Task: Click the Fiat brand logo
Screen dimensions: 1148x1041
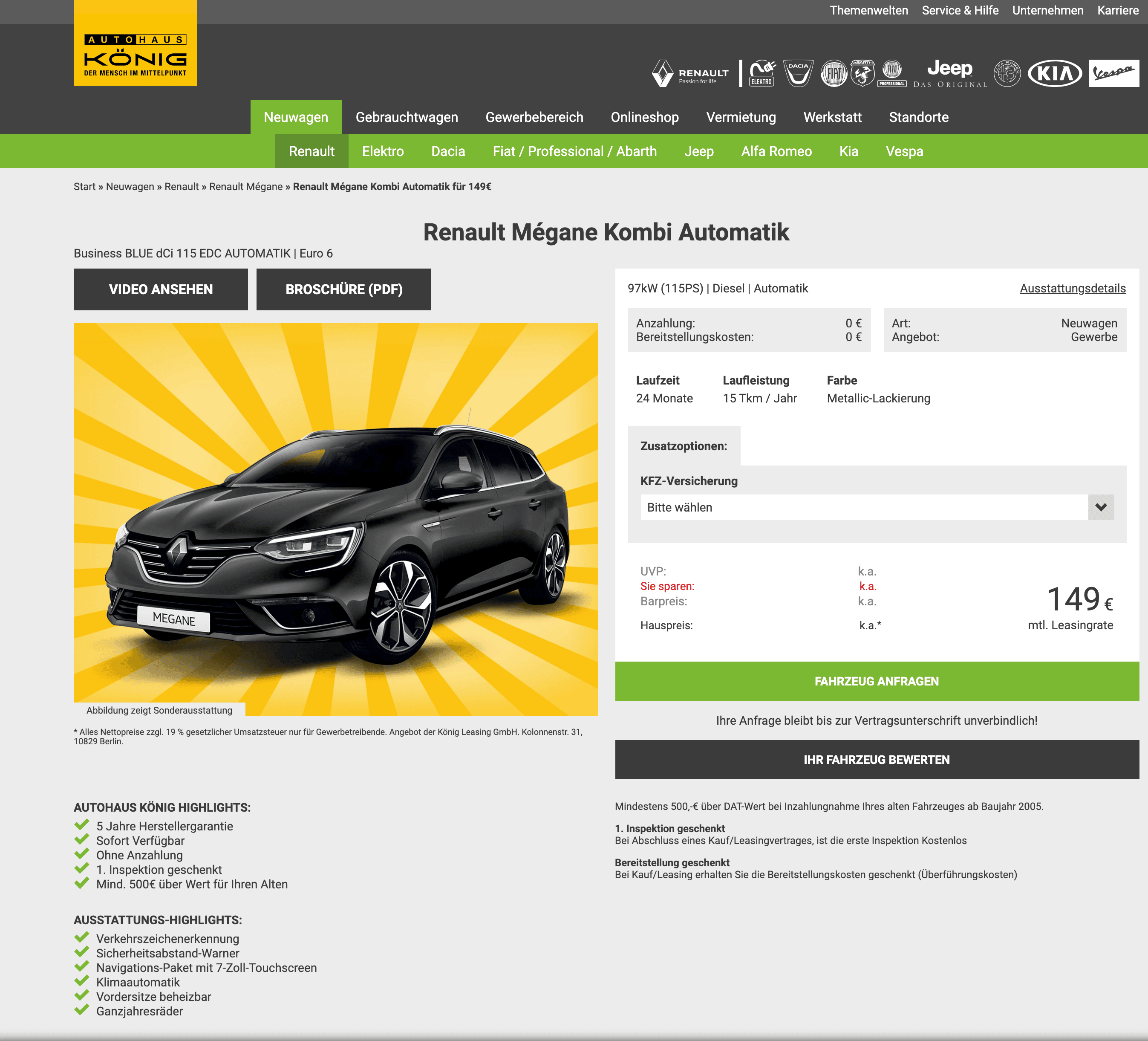Action: 834,73
